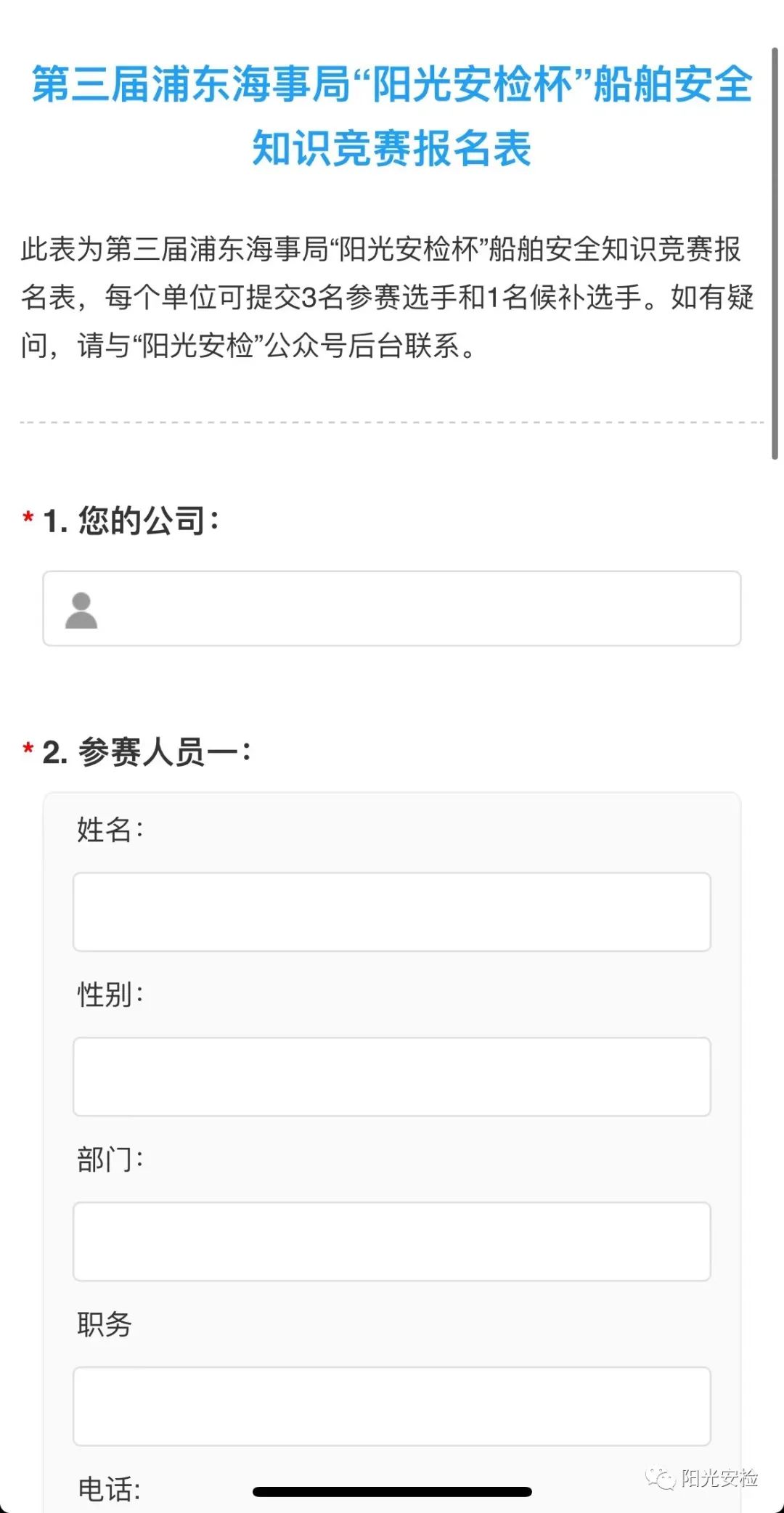The height and width of the screenshot is (1513, 784).
Task: Focus the company name input field
Action: (x=392, y=608)
